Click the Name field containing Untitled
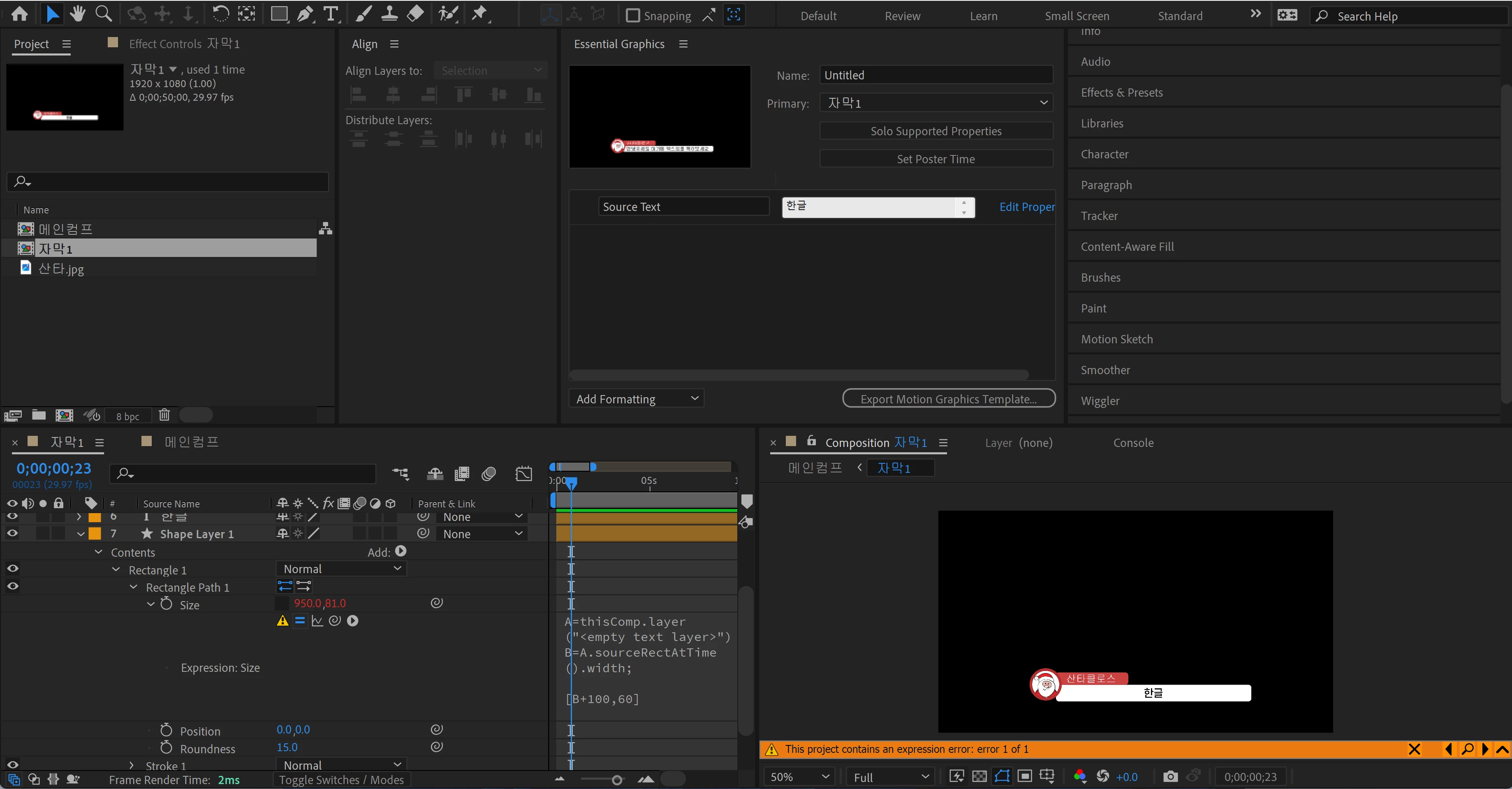 pyautogui.click(x=935, y=75)
